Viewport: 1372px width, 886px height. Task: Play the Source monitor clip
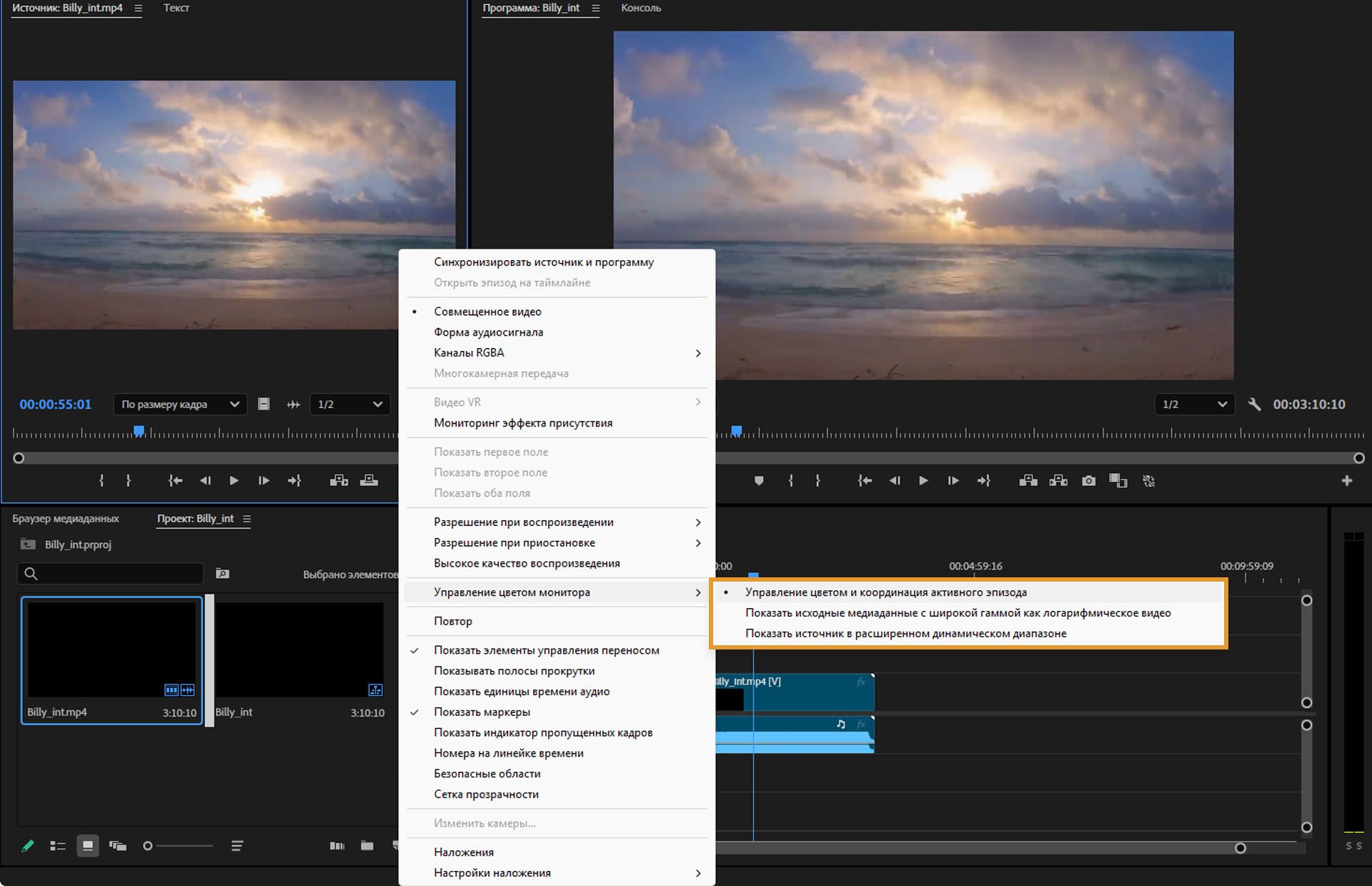[234, 481]
